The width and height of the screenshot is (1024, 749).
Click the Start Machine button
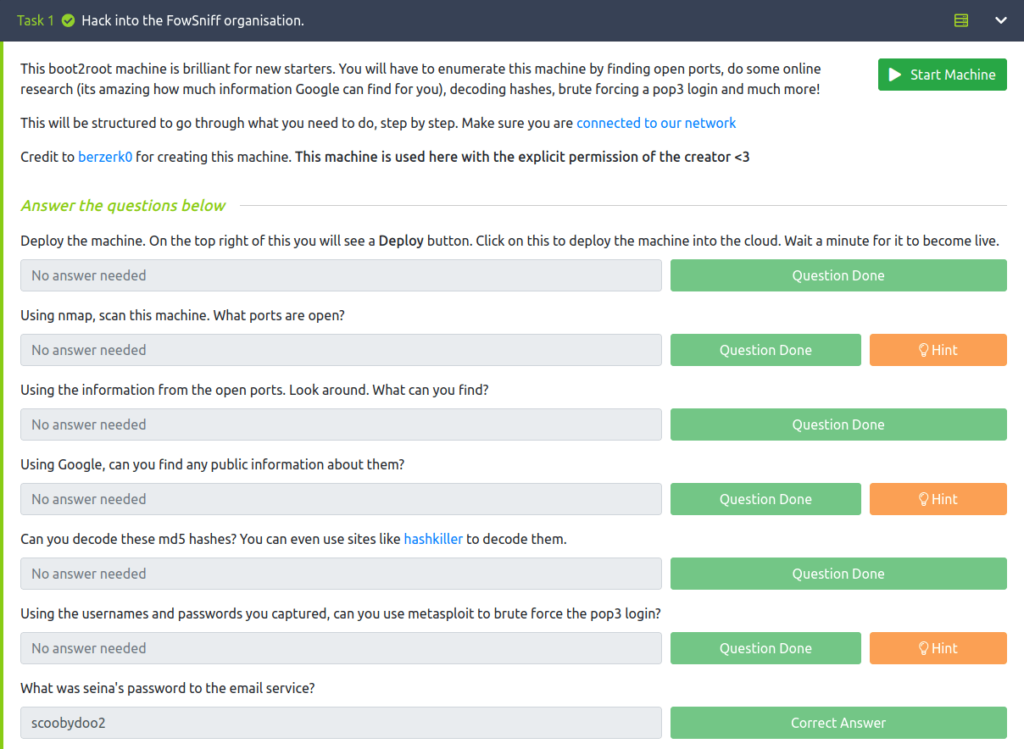pyautogui.click(x=942, y=74)
